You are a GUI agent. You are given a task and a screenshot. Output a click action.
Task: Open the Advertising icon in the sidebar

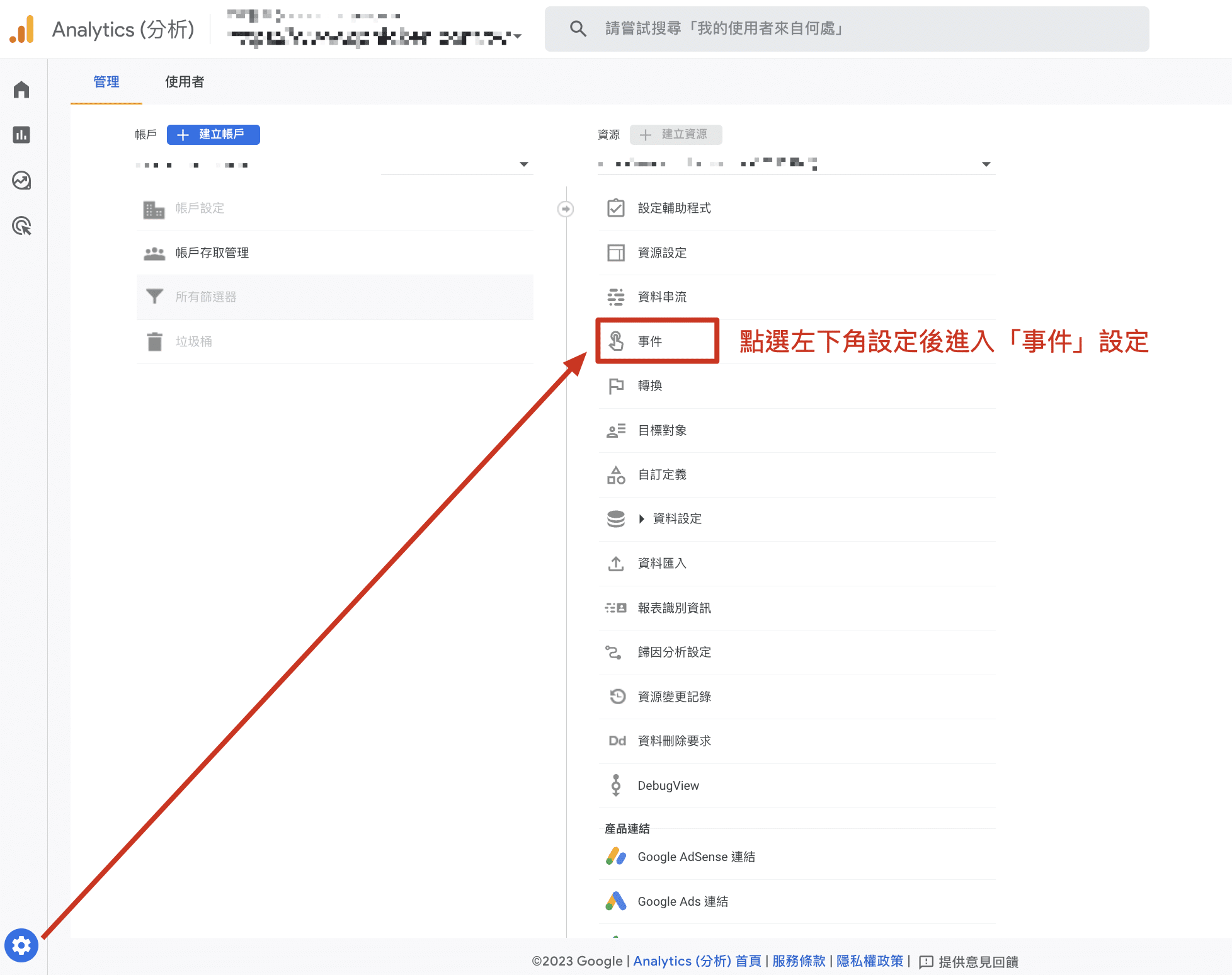tap(21, 226)
